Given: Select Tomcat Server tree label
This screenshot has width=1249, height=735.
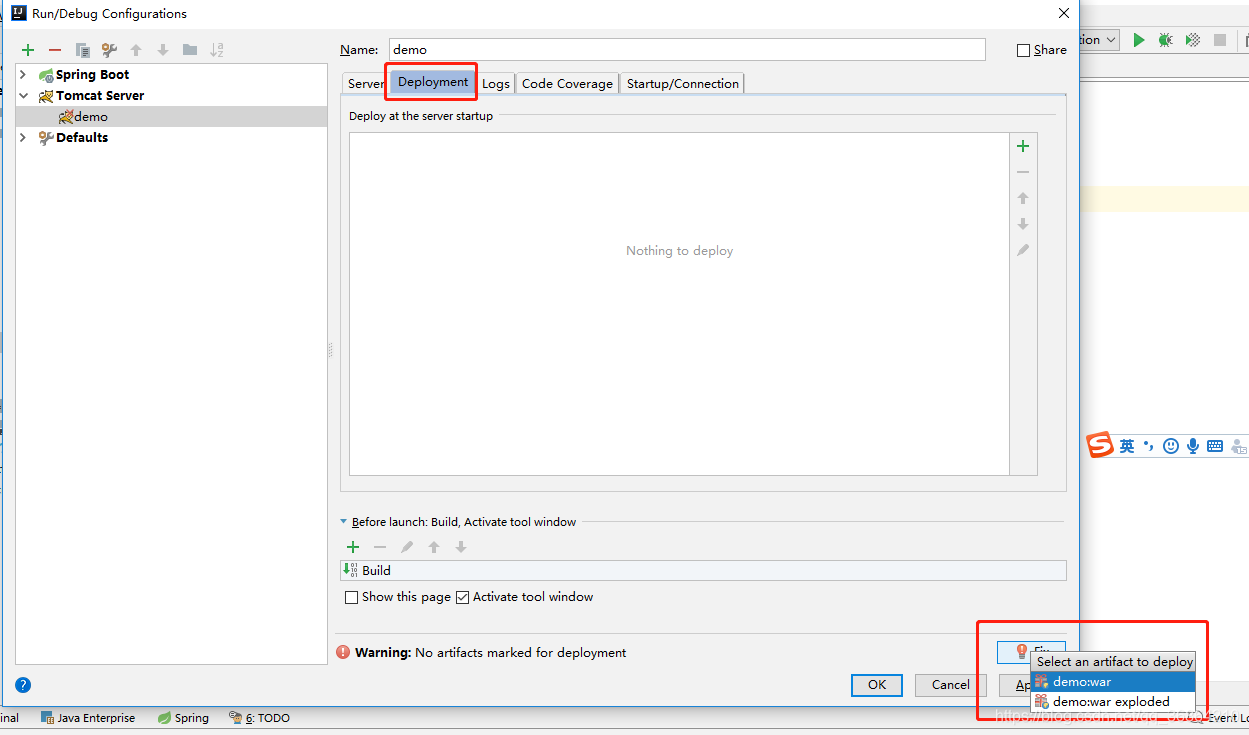Looking at the screenshot, I should tap(100, 96).
